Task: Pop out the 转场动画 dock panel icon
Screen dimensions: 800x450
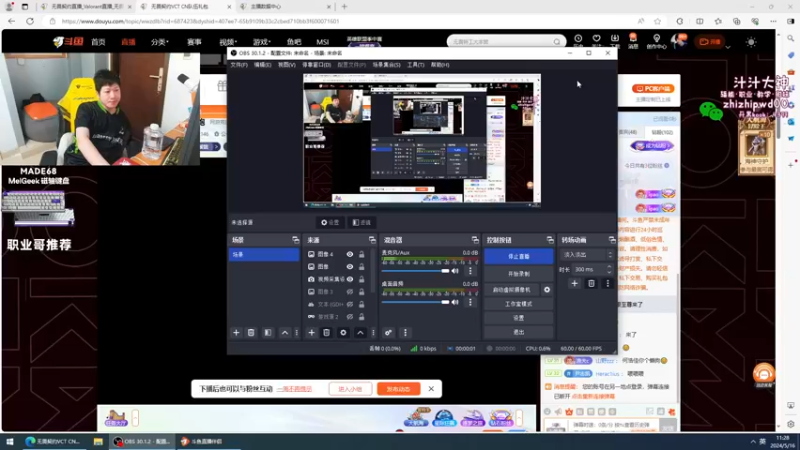Action: tap(612, 240)
